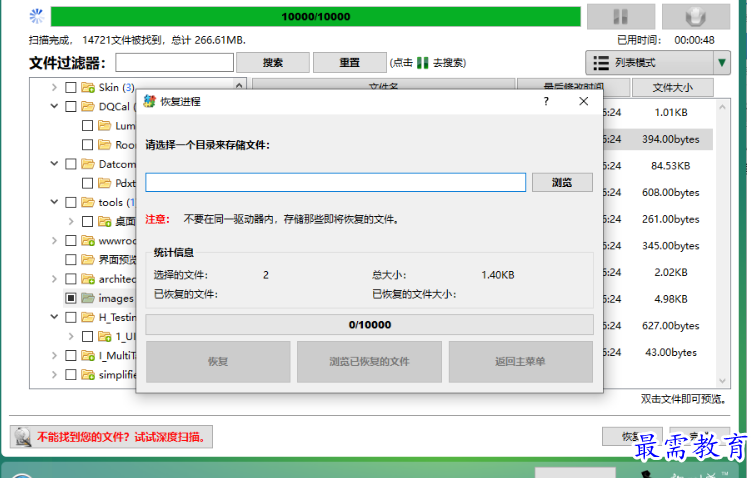Check the wwwroot folder checkbox

[x=71, y=240]
